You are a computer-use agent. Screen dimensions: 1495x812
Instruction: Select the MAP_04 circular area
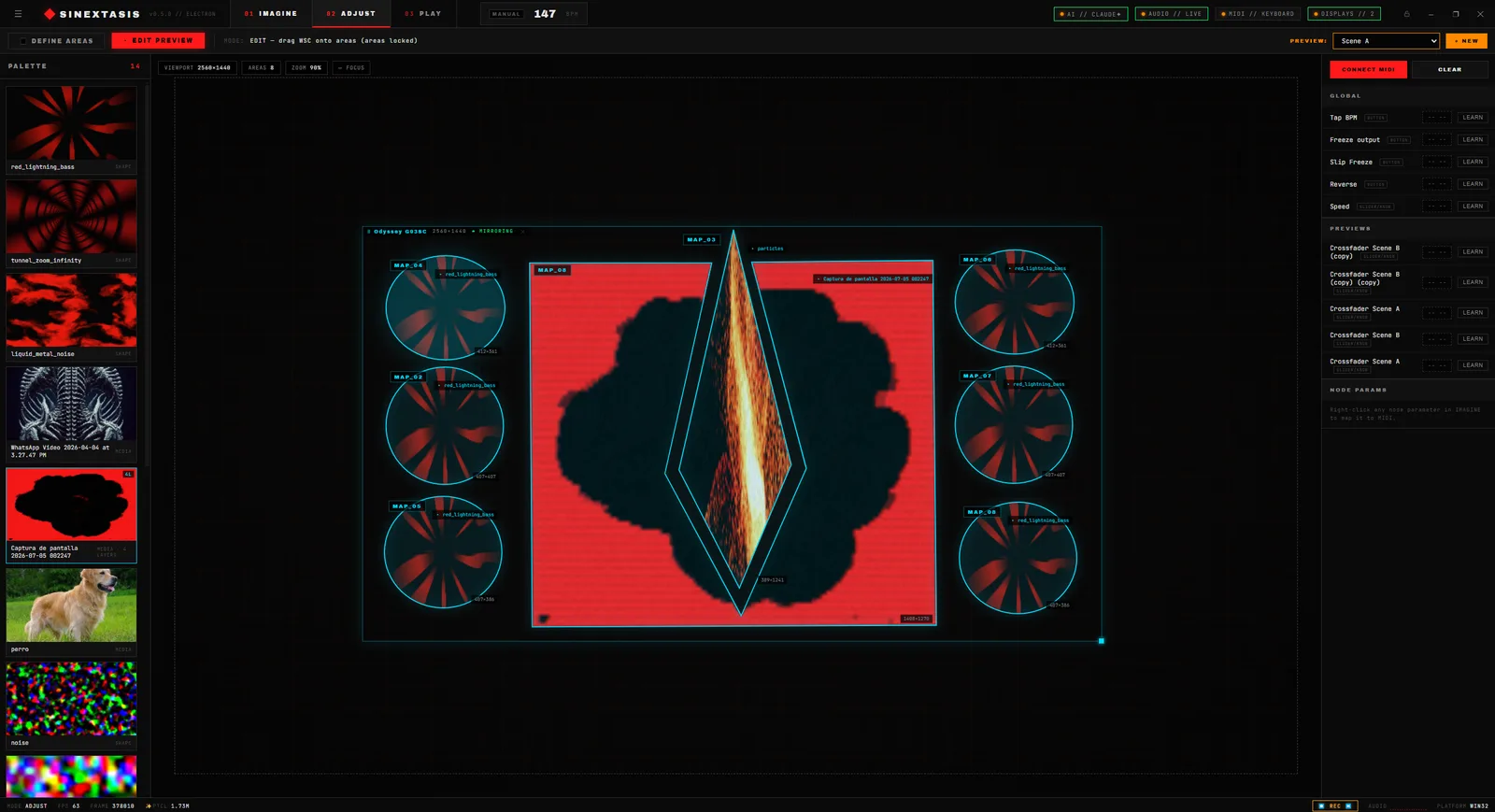pos(446,308)
